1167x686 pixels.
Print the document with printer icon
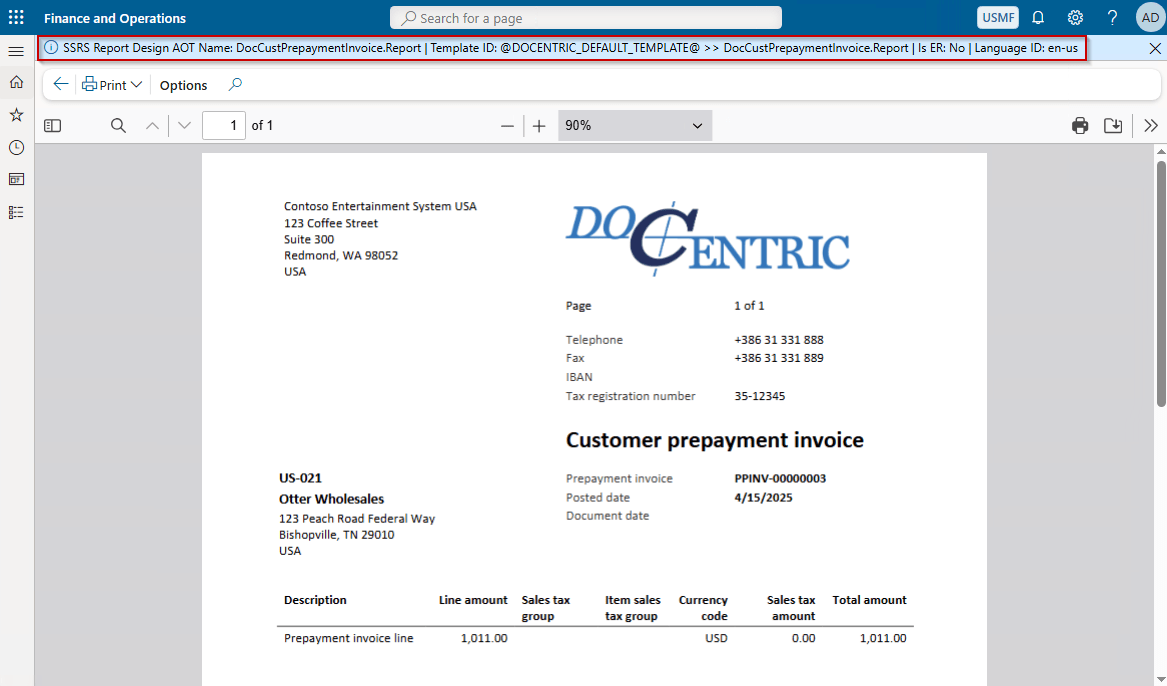(x=1080, y=126)
